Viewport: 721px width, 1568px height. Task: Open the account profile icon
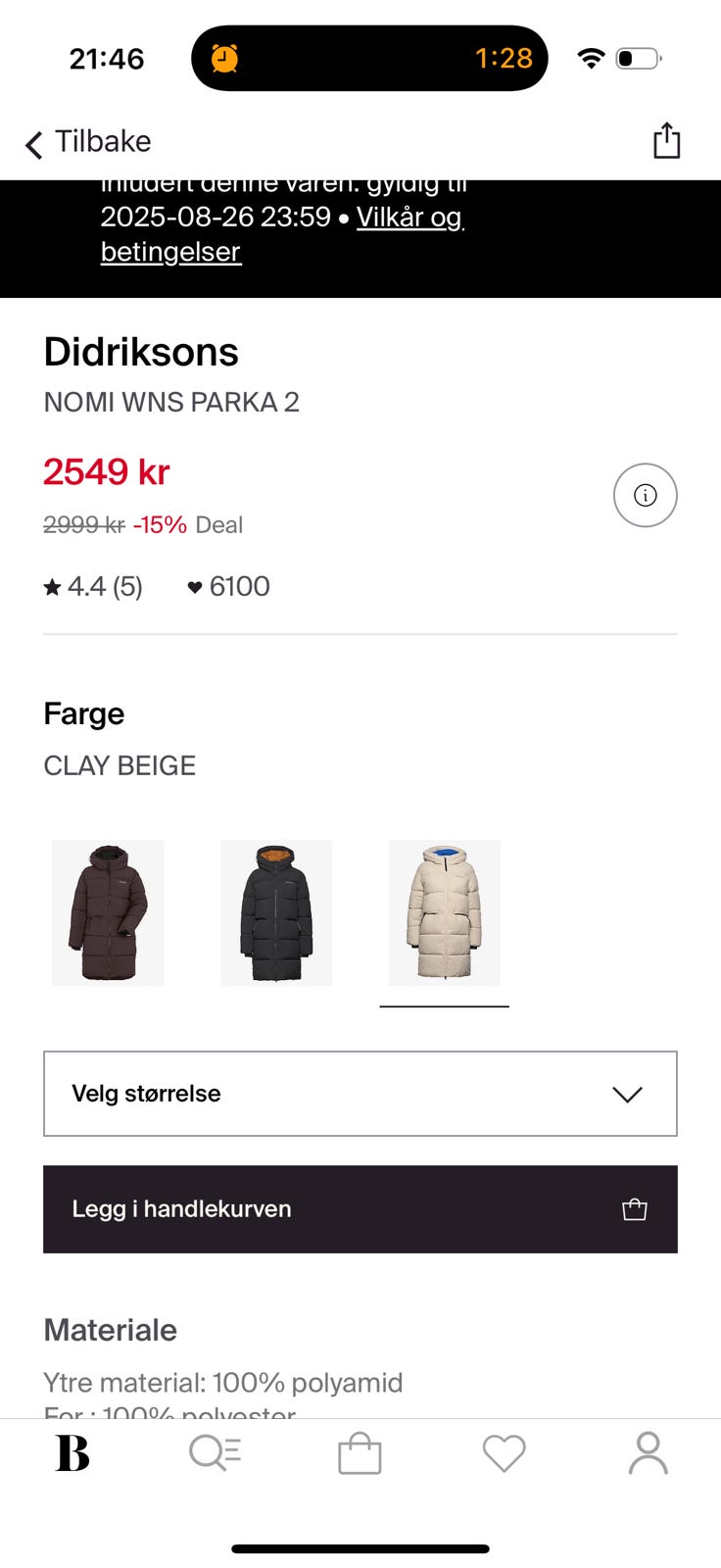tap(648, 1453)
